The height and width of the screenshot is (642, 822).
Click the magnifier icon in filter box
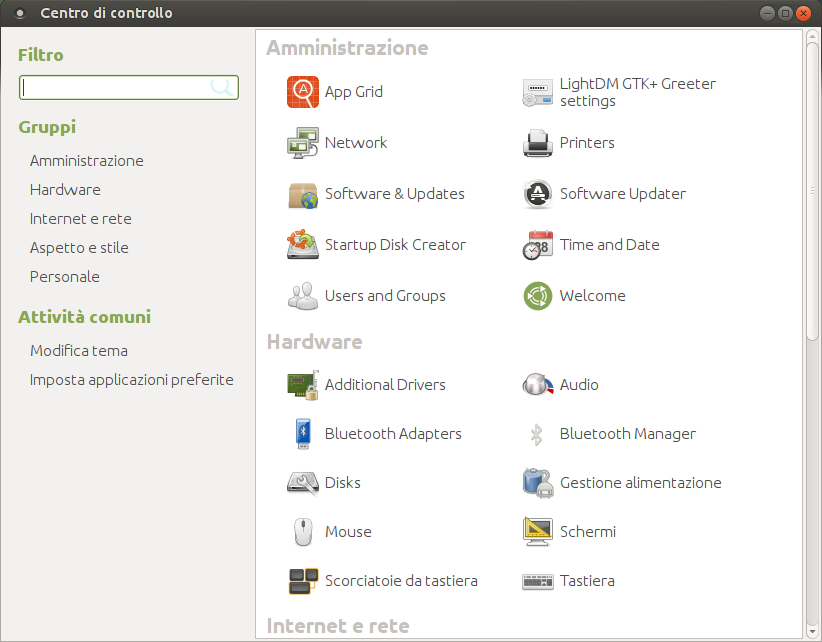223,88
